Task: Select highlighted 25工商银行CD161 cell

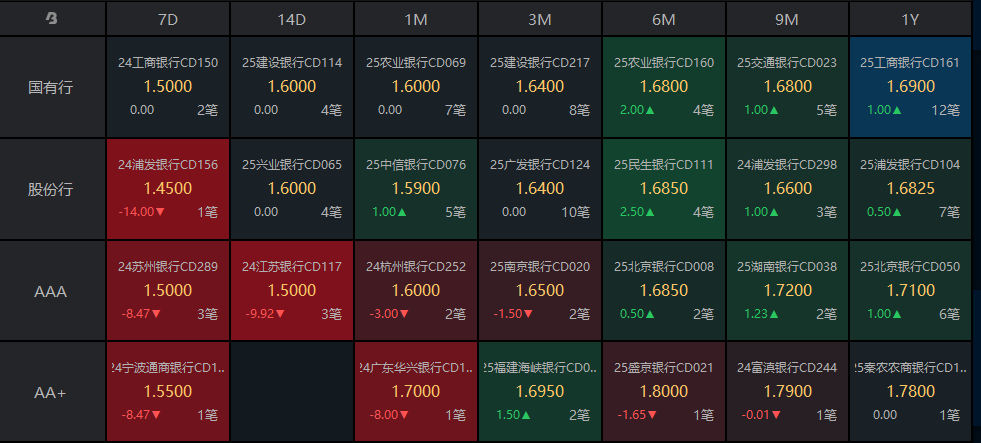Action: [910, 87]
